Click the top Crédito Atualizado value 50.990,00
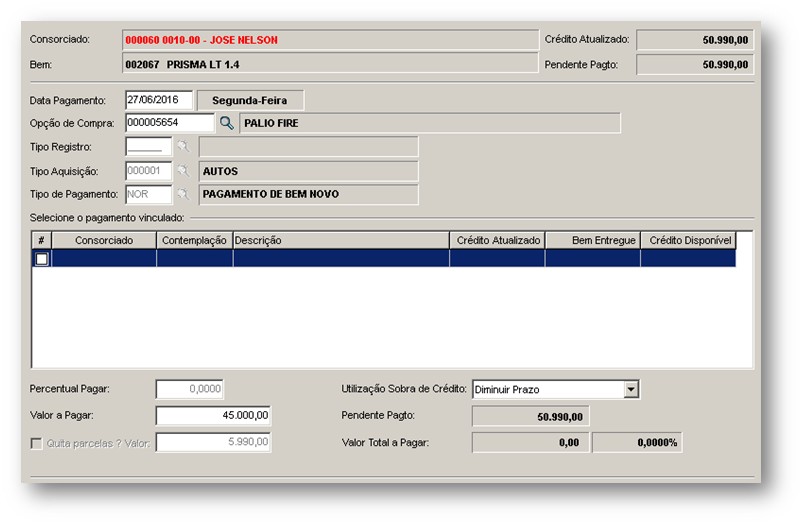 695,40
